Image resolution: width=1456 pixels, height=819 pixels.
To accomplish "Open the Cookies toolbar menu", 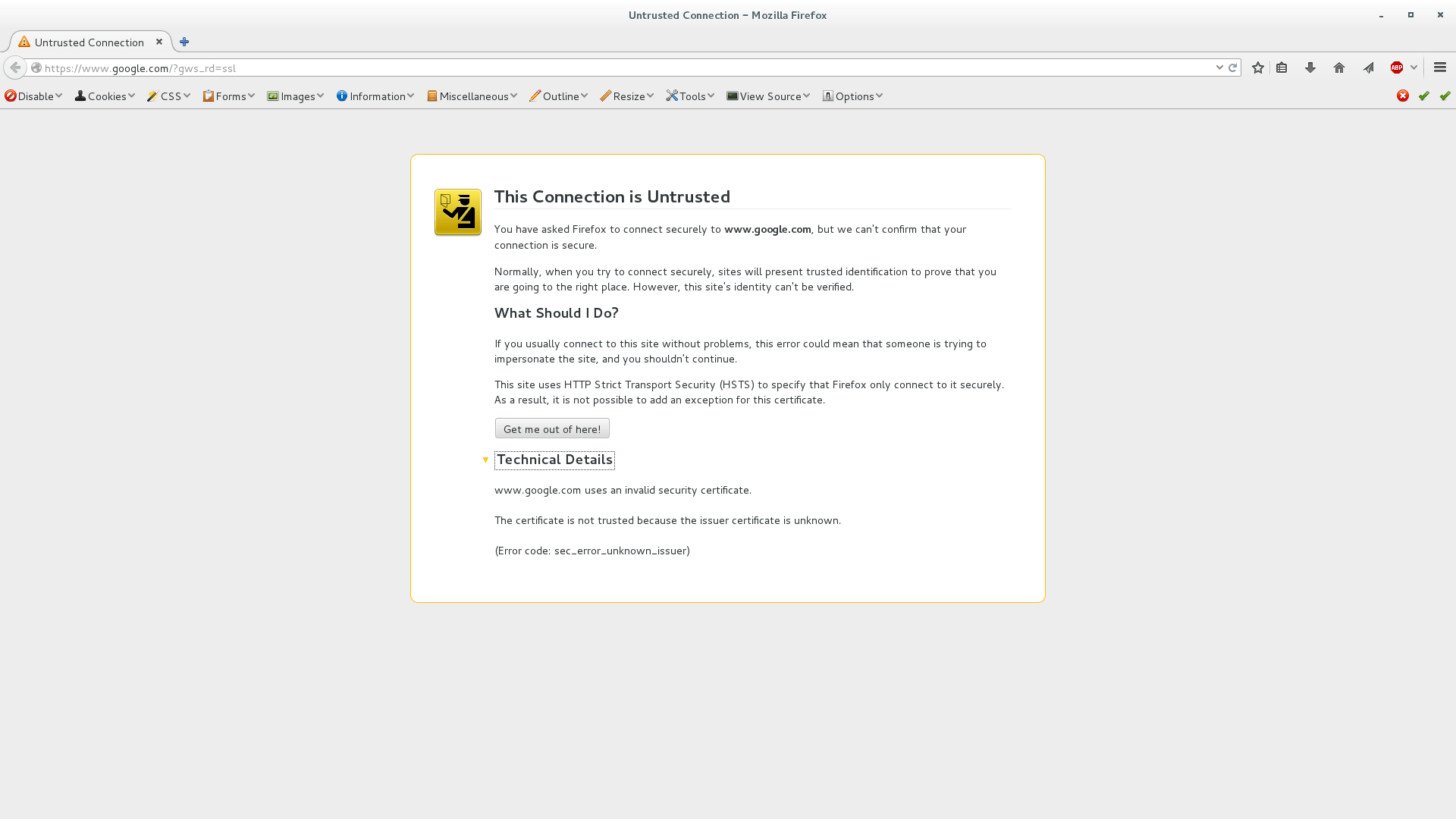I will [x=105, y=96].
